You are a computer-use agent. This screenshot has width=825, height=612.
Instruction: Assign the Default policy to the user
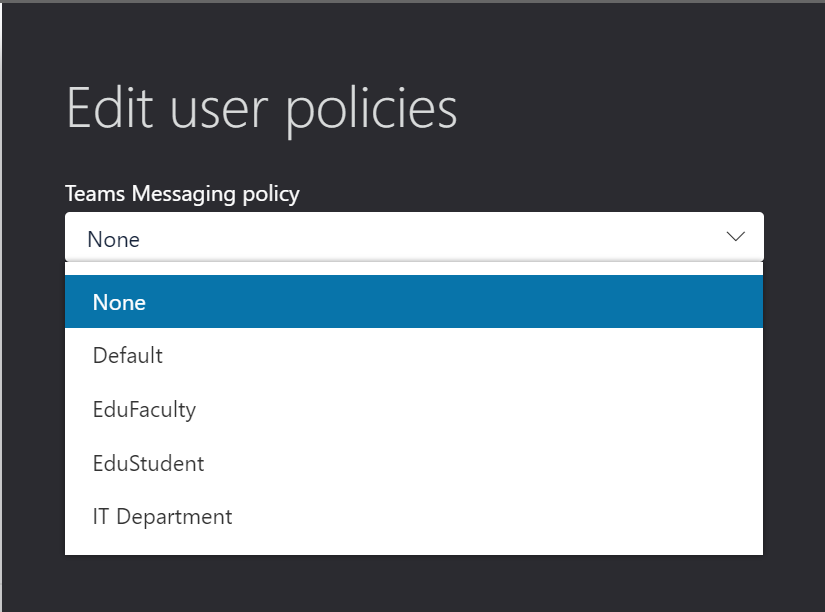(x=414, y=355)
